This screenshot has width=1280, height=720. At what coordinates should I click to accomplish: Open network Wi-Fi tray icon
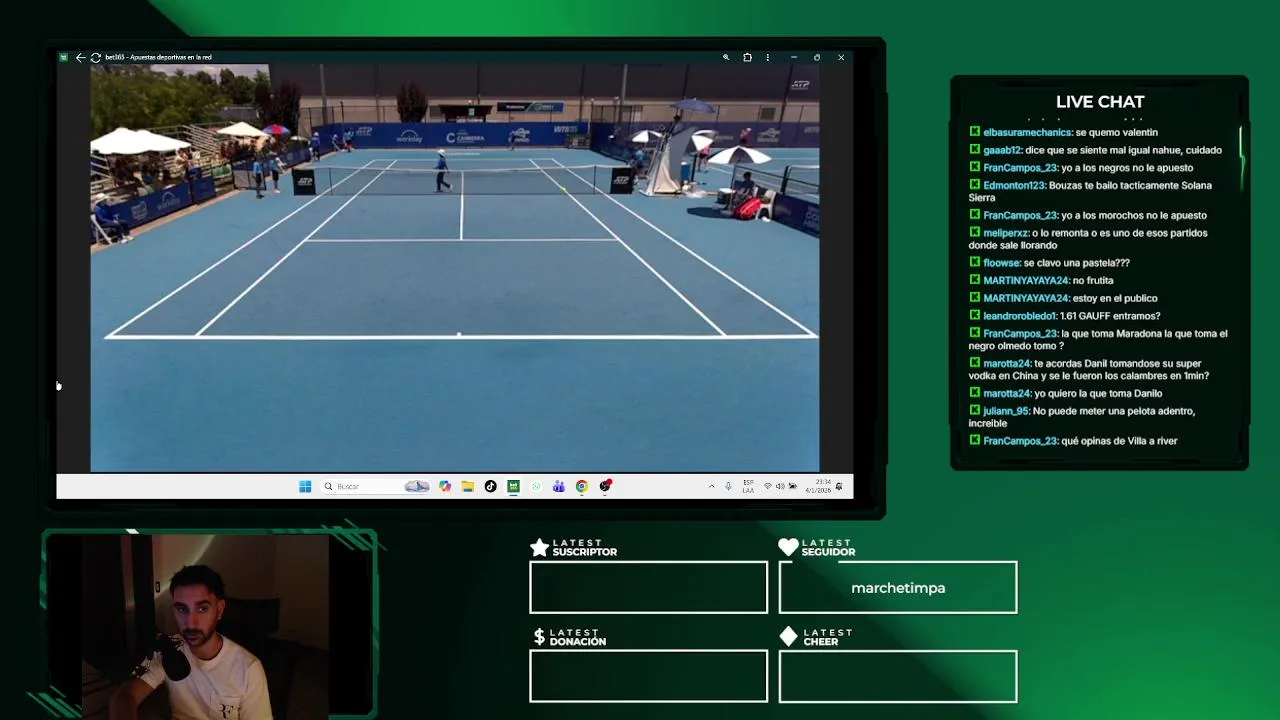point(768,486)
